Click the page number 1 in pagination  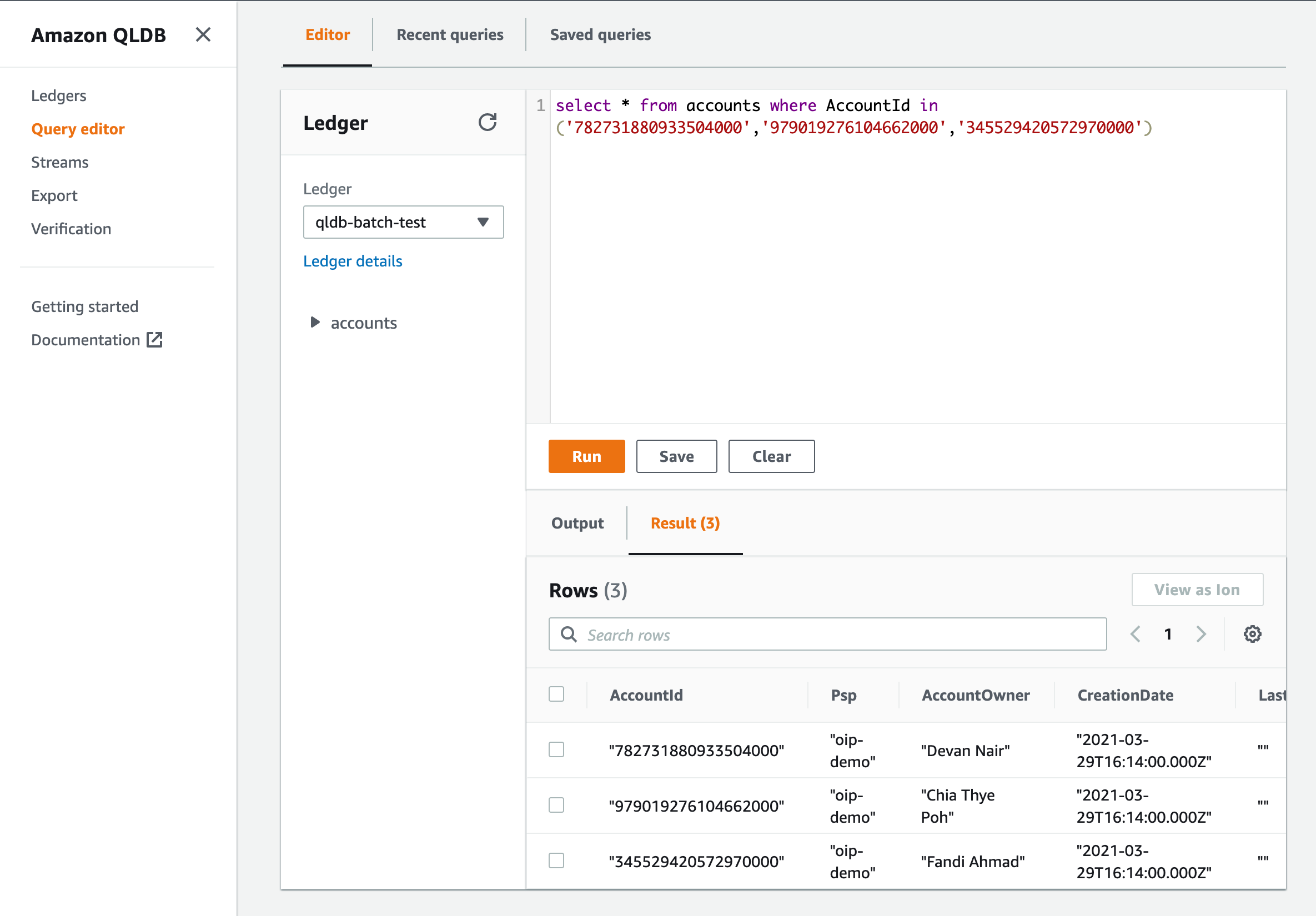point(1168,634)
